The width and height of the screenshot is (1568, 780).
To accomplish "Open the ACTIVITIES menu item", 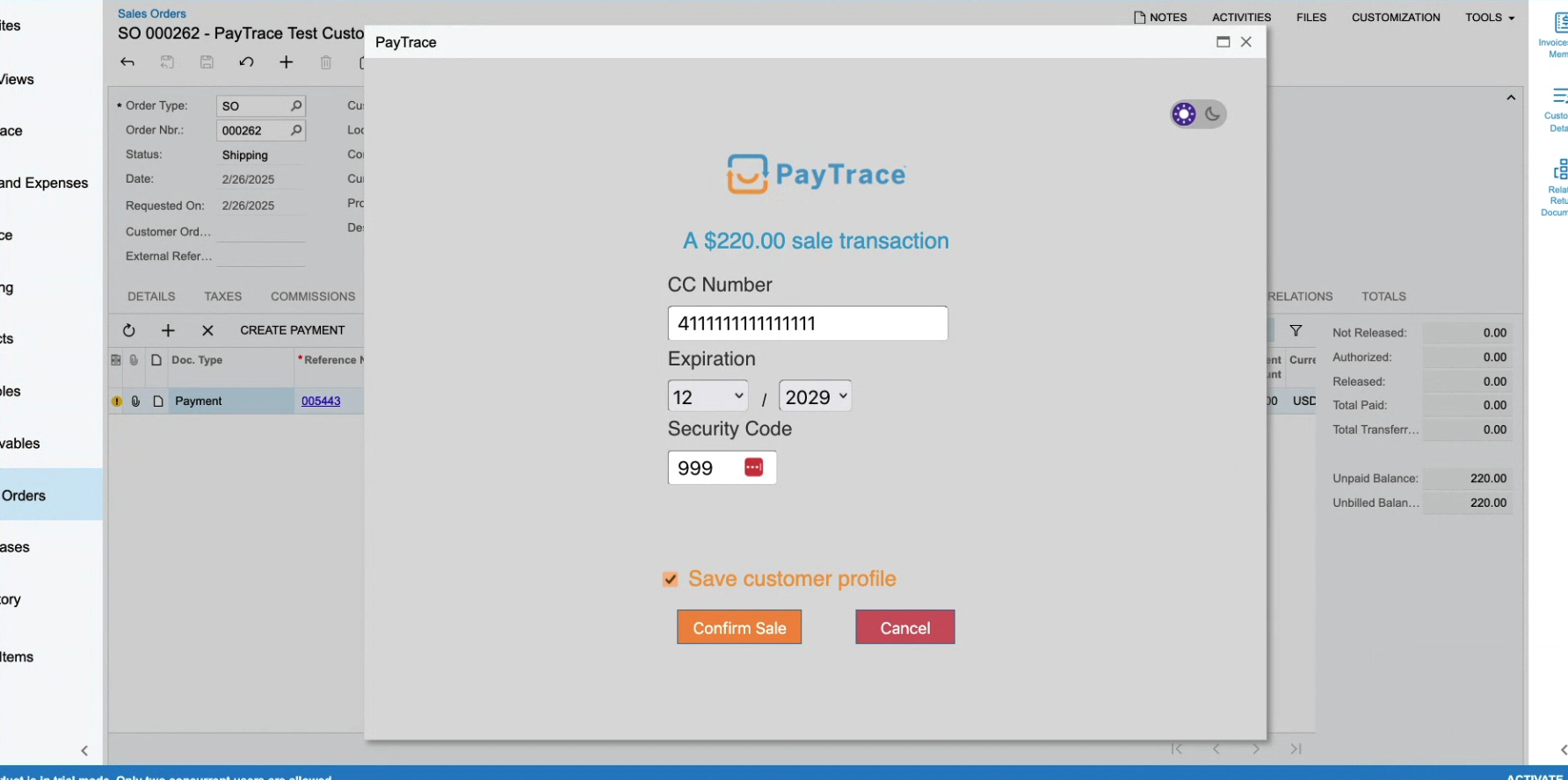I will pyautogui.click(x=1241, y=18).
